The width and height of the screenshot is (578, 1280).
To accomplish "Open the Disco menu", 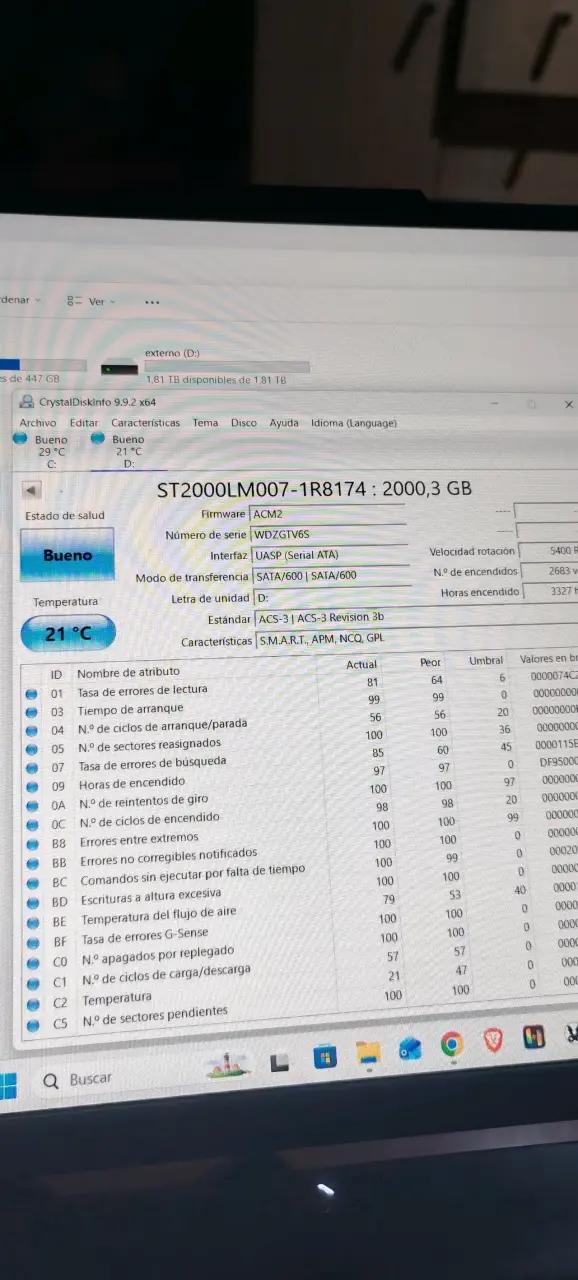I will point(244,423).
